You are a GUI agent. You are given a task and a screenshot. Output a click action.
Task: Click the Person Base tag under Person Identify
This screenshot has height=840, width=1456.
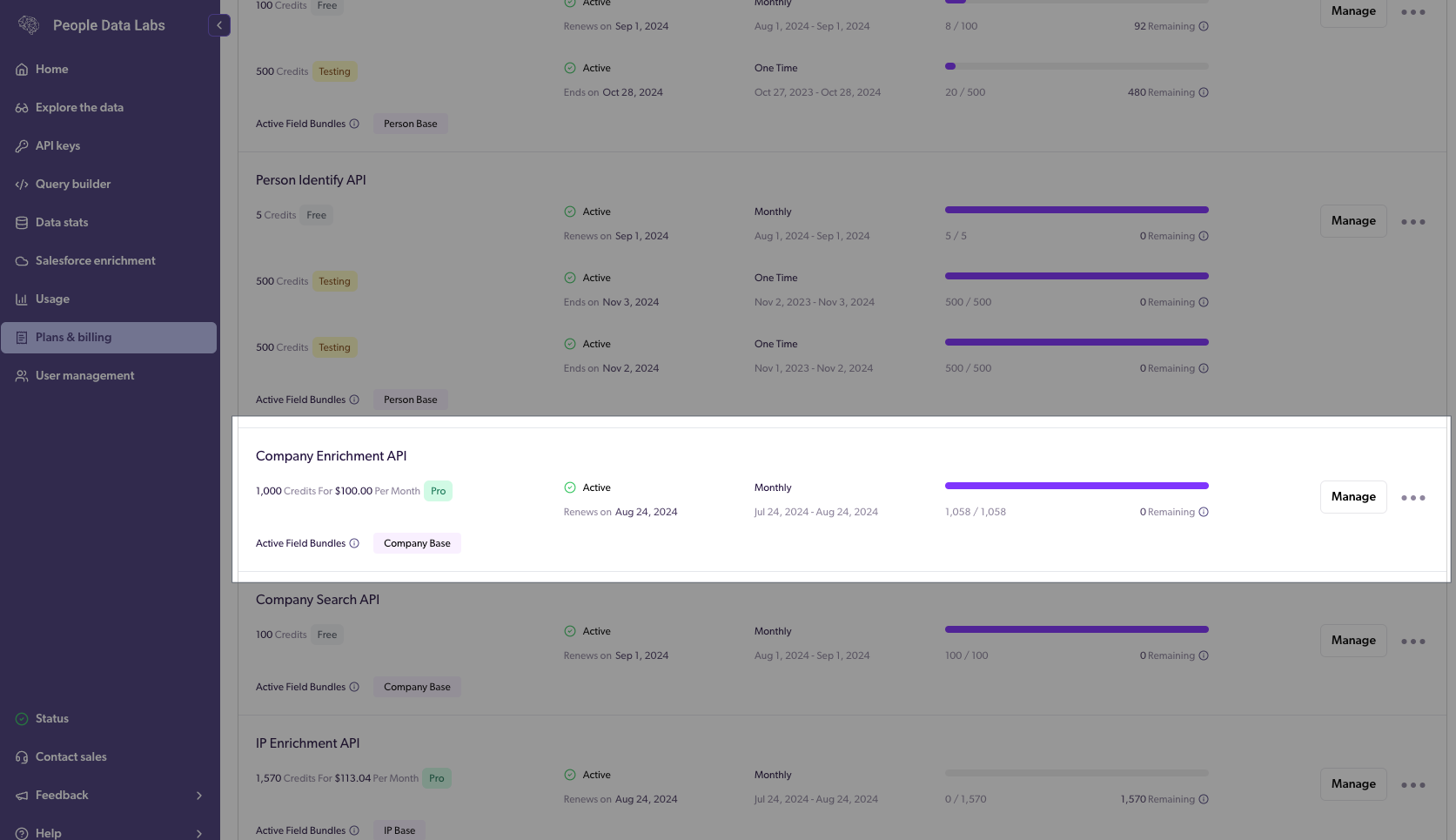pos(411,400)
